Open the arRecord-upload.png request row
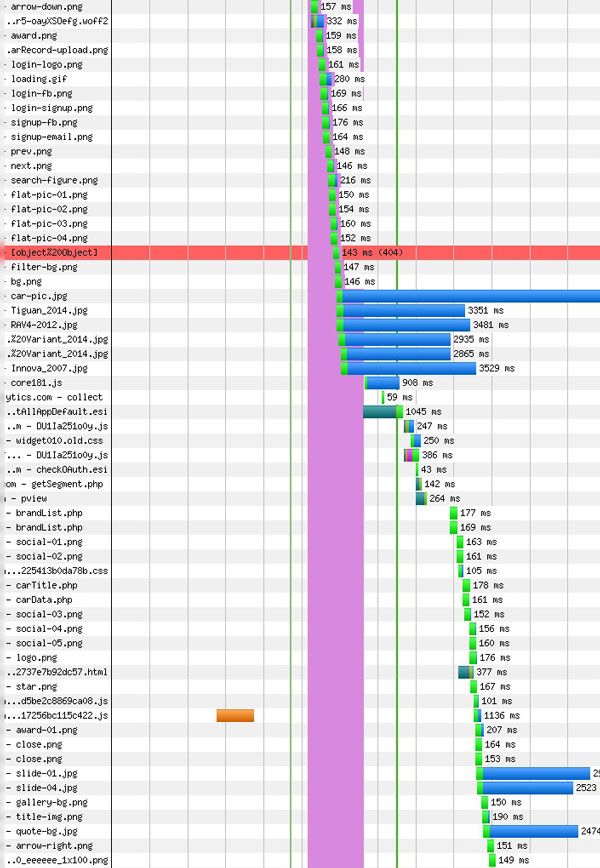 pyautogui.click(x=58, y=50)
